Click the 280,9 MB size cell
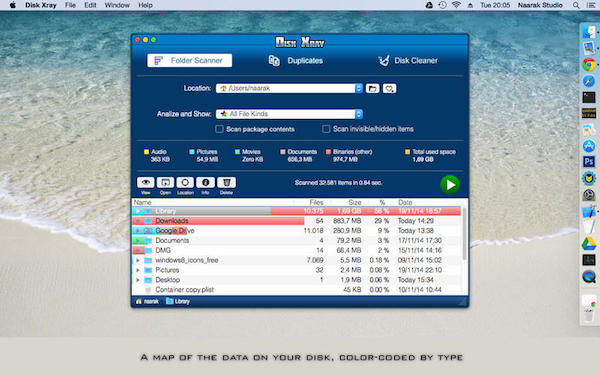600x375 pixels. pos(347,231)
